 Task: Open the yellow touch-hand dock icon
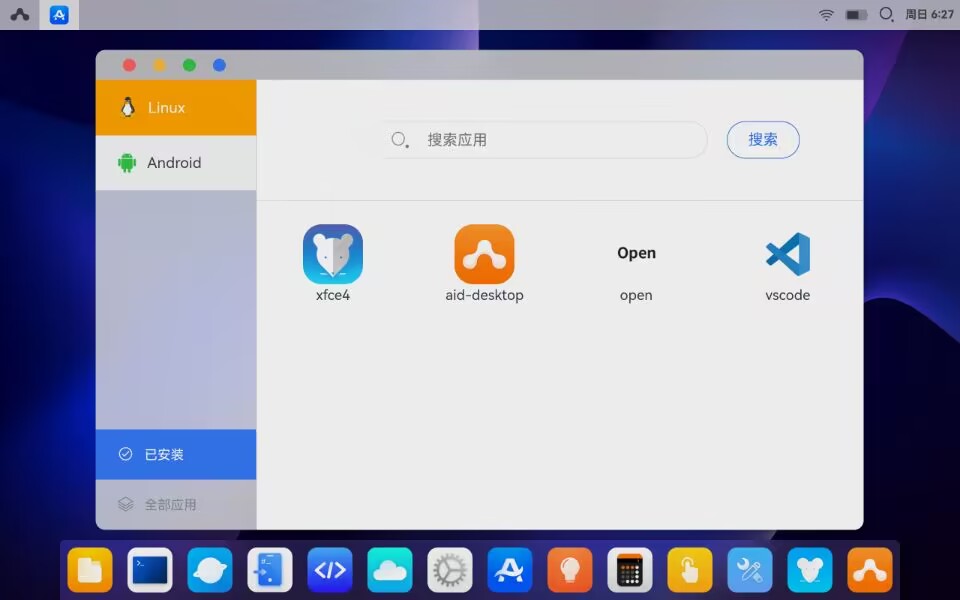click(690, 570)
